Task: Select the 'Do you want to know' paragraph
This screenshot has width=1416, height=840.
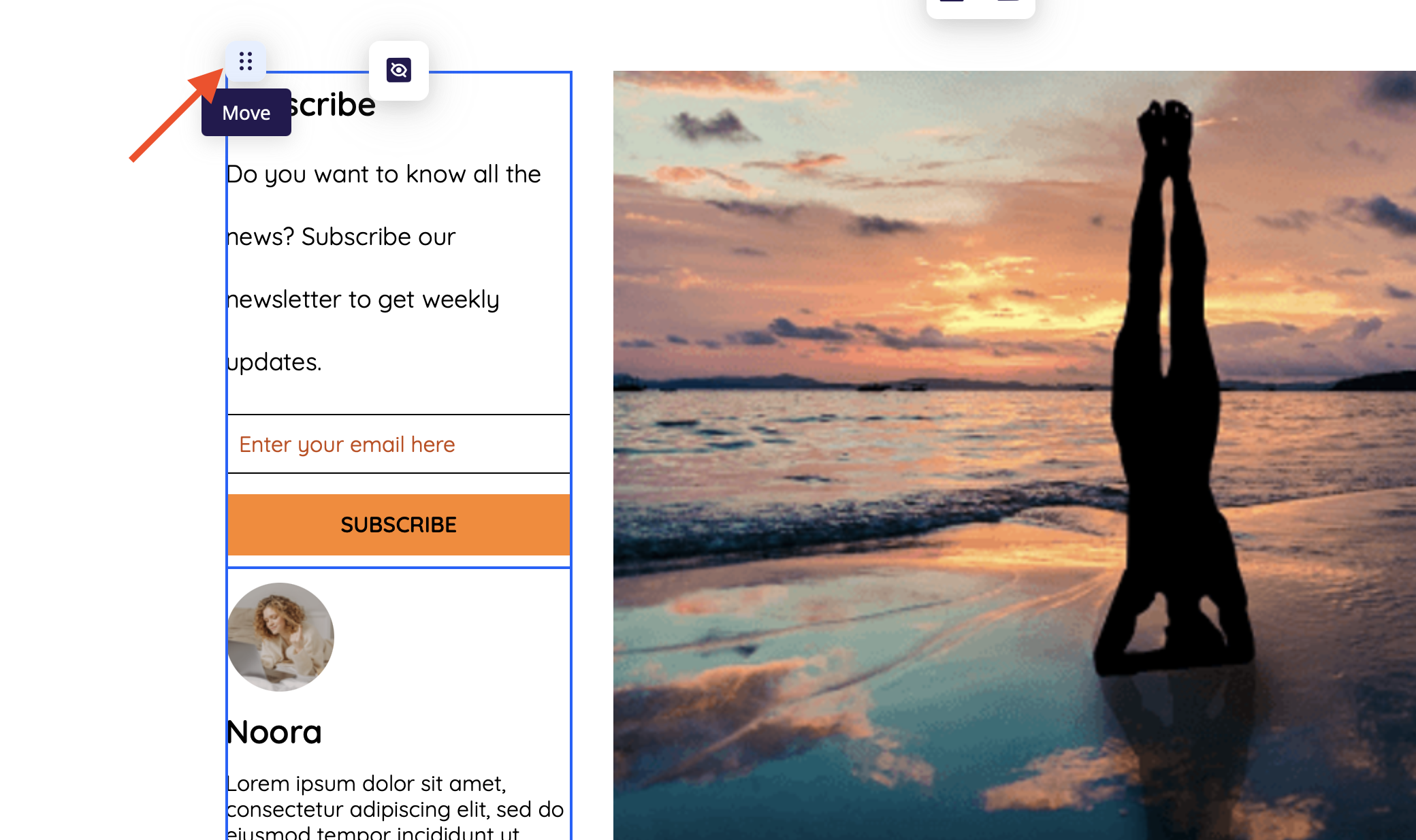Action: (x=384, y=268)
